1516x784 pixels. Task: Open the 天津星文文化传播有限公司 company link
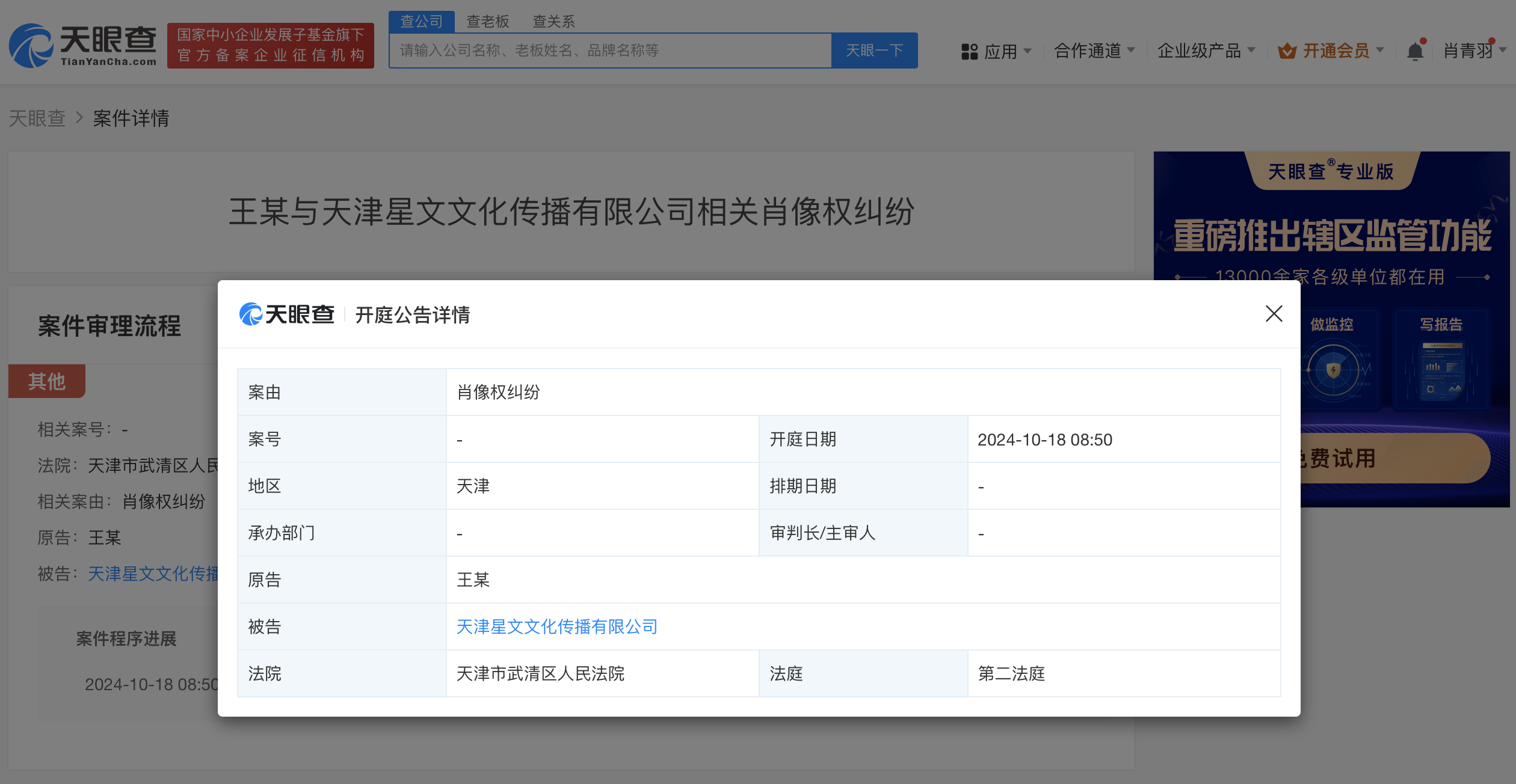[x=556, y=626]
